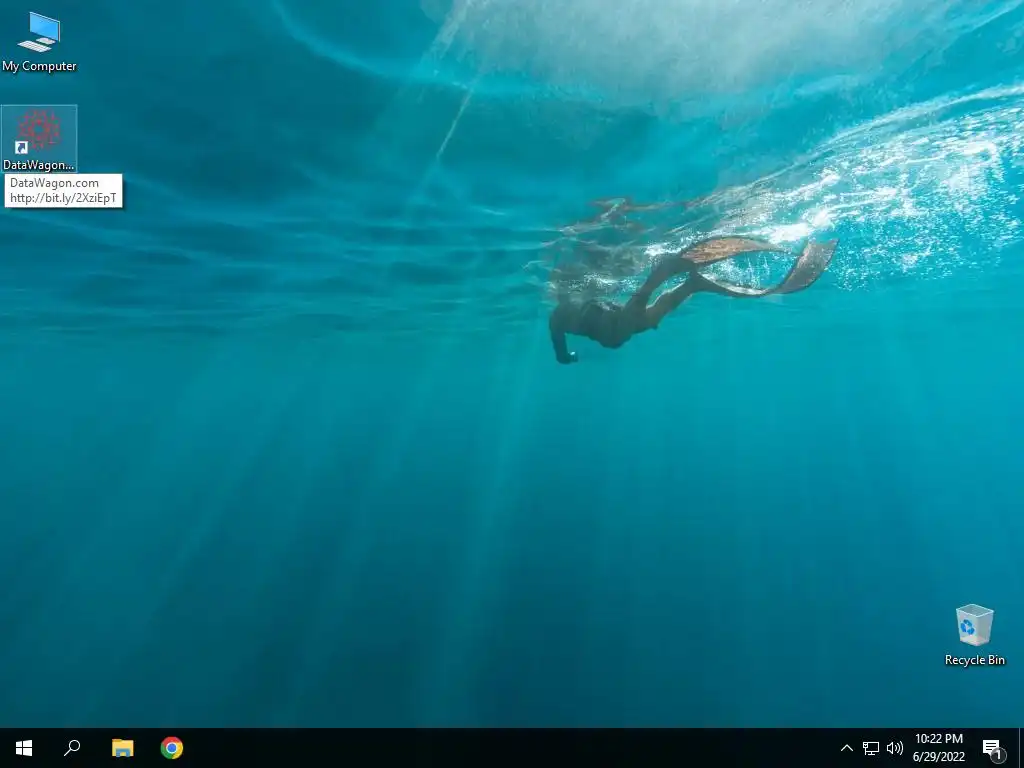Click the Show desktop strip

pos(1021,748)
